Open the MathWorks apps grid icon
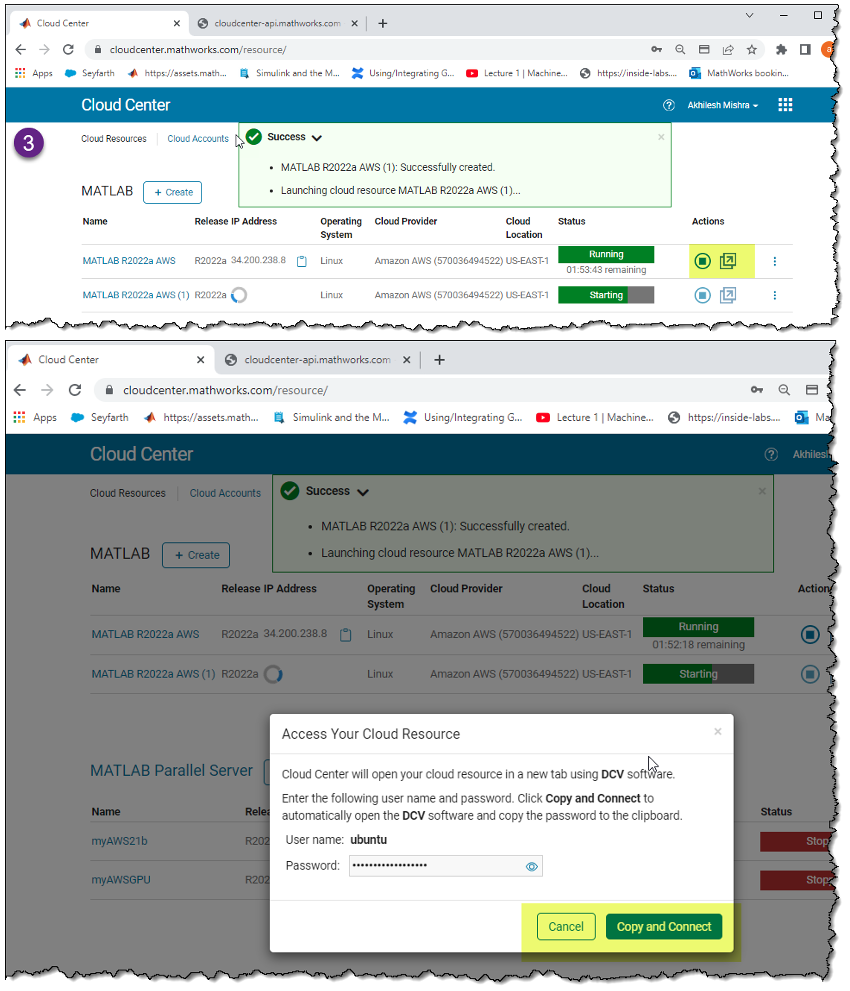The width and height of the screenshot is (850, 991). pyautogui.click(x=785, y=104)
